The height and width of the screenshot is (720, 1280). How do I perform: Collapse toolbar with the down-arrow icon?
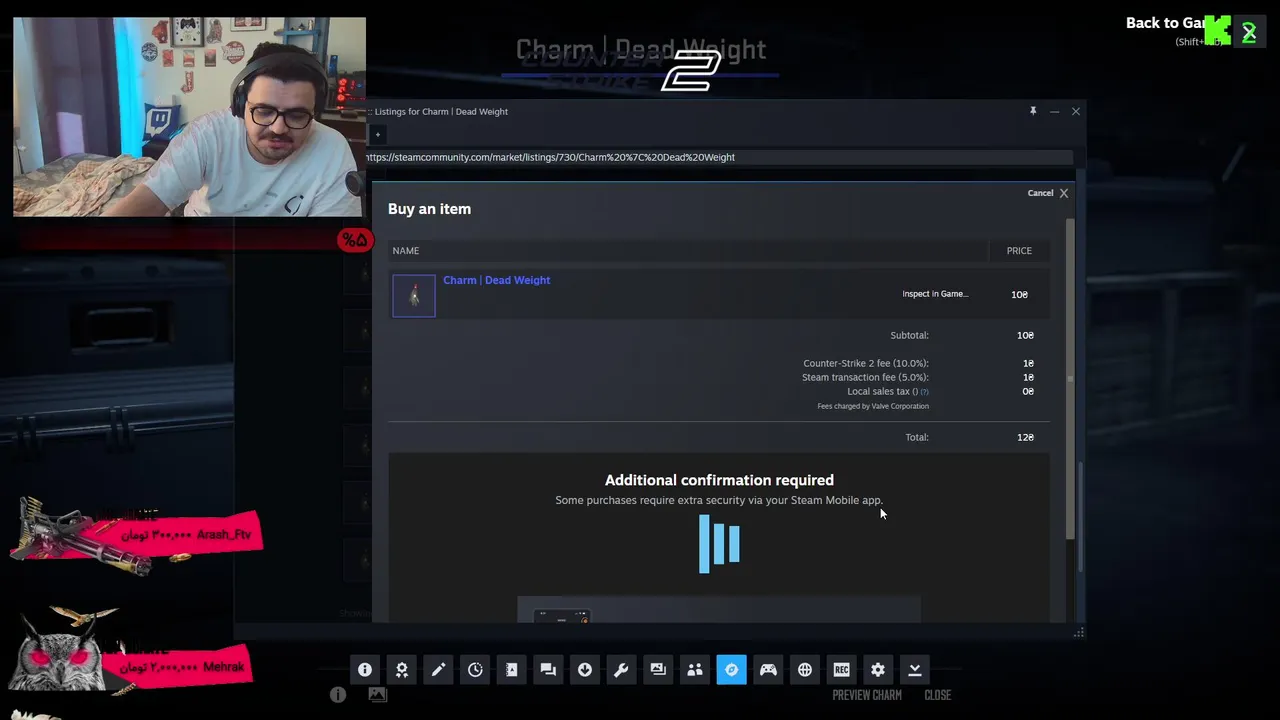click(914, 670)
